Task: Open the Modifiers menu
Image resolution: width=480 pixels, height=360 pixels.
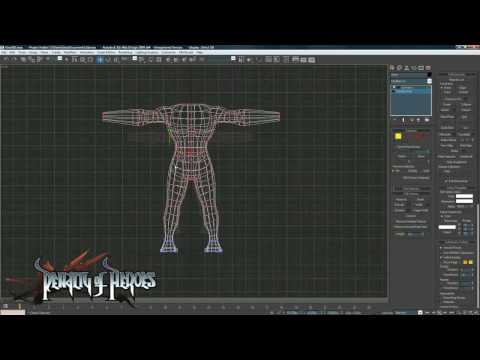Action: (70, 52)
